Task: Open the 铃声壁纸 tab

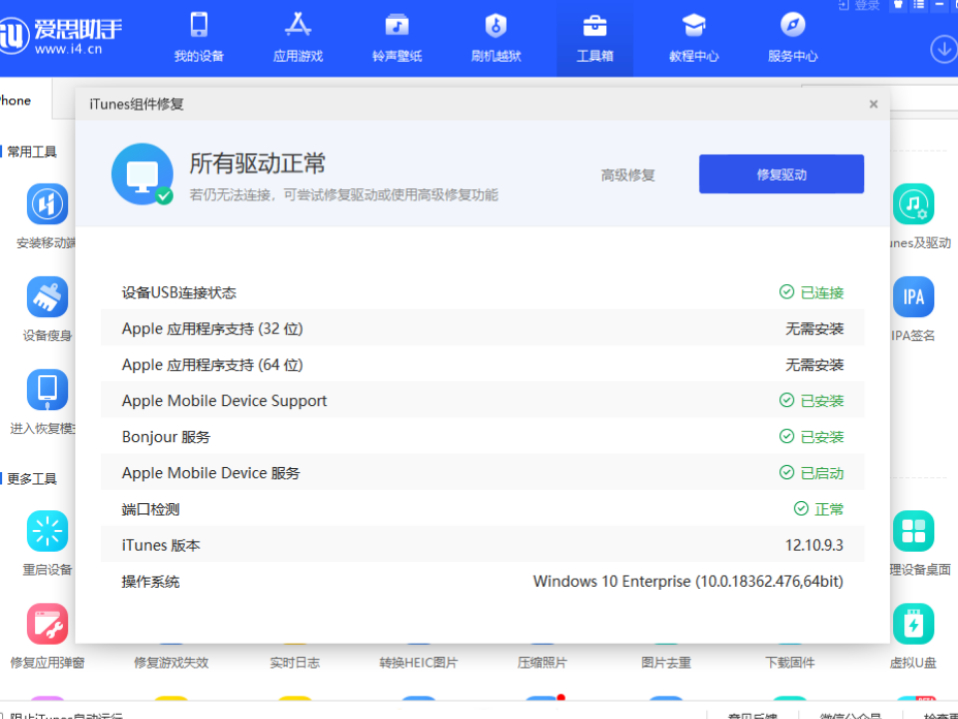Action: click(x=397, y=38)
